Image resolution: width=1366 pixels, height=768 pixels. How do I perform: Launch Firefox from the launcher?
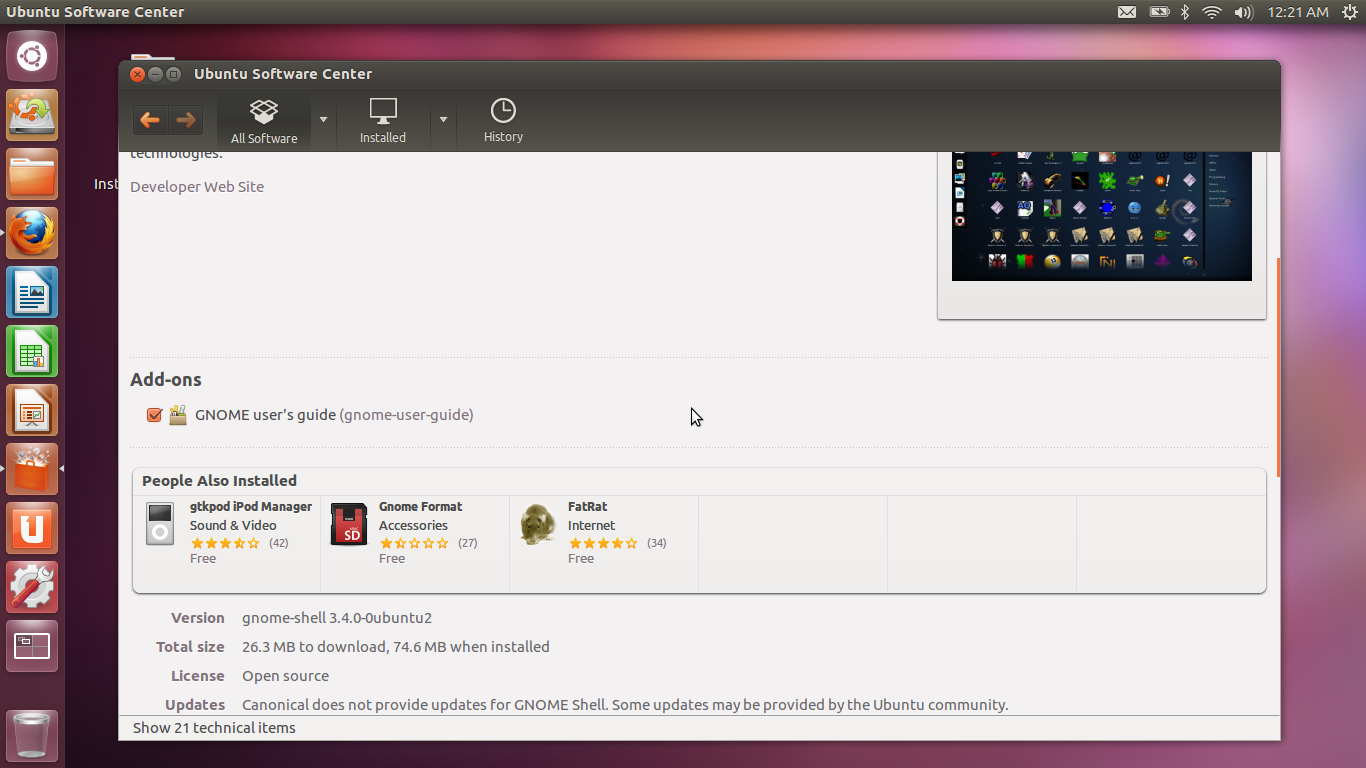pos(32,233)
